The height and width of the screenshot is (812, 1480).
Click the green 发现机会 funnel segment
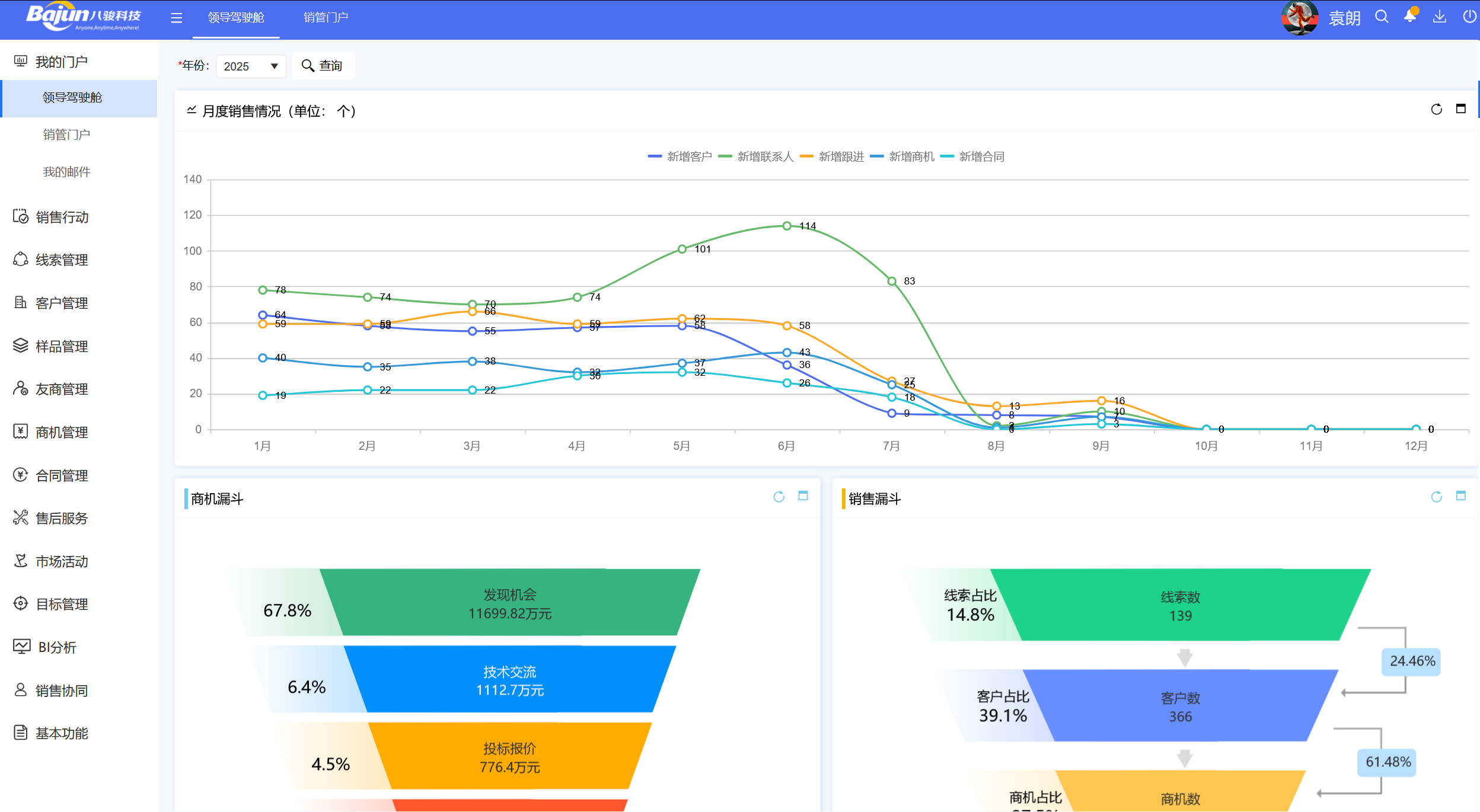tap(509, 603)
